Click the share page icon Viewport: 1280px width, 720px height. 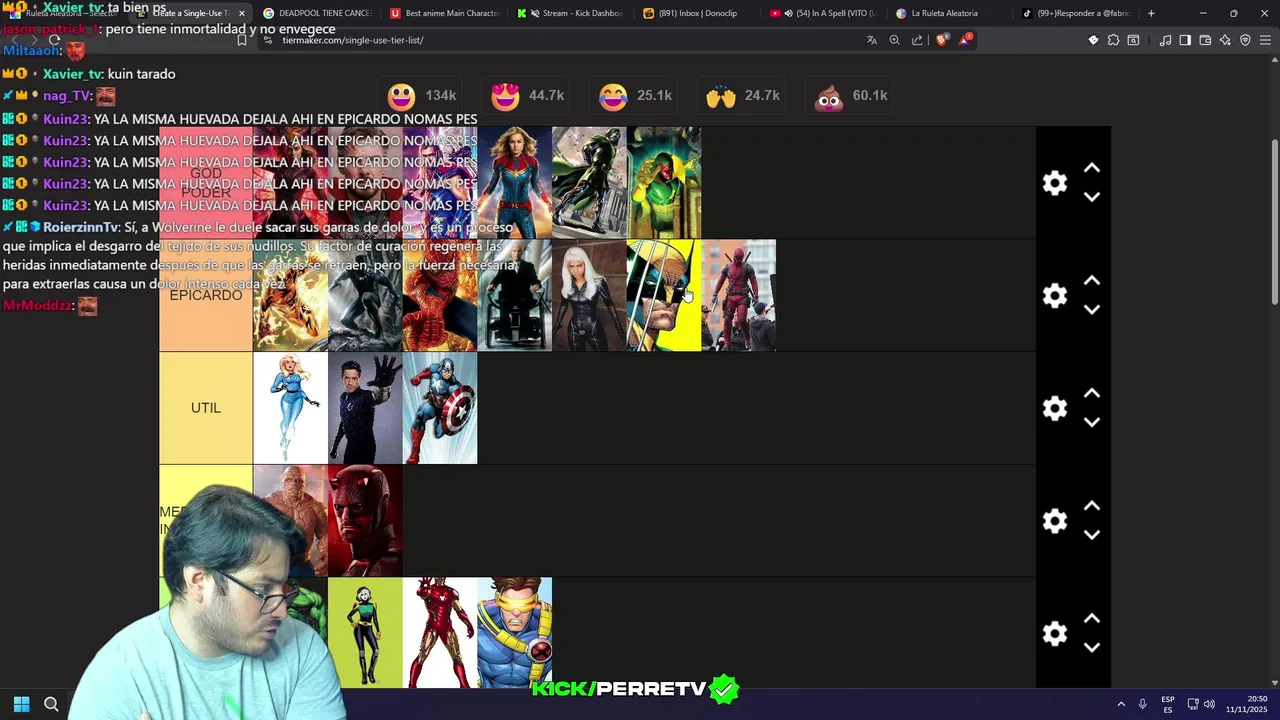coord(917,40)
